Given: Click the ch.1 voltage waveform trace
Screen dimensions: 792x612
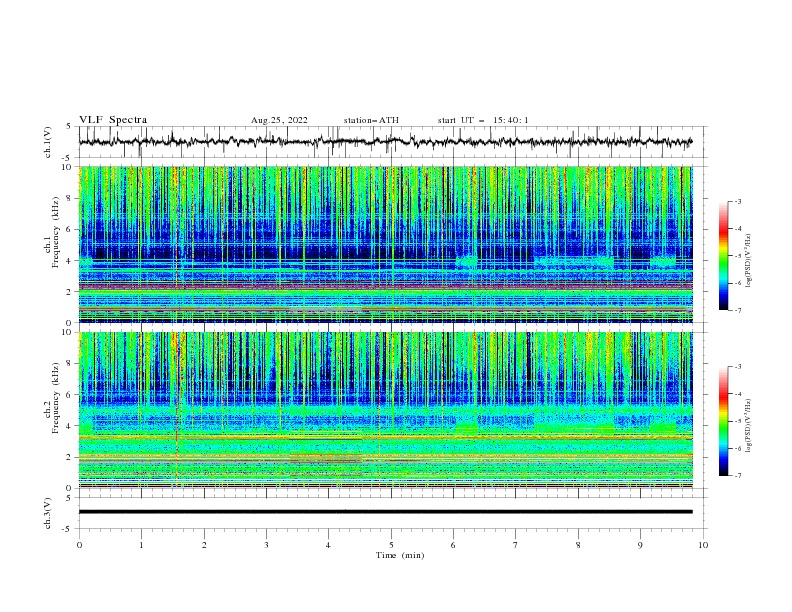Looking at the screenshot, I should point(385,142).
